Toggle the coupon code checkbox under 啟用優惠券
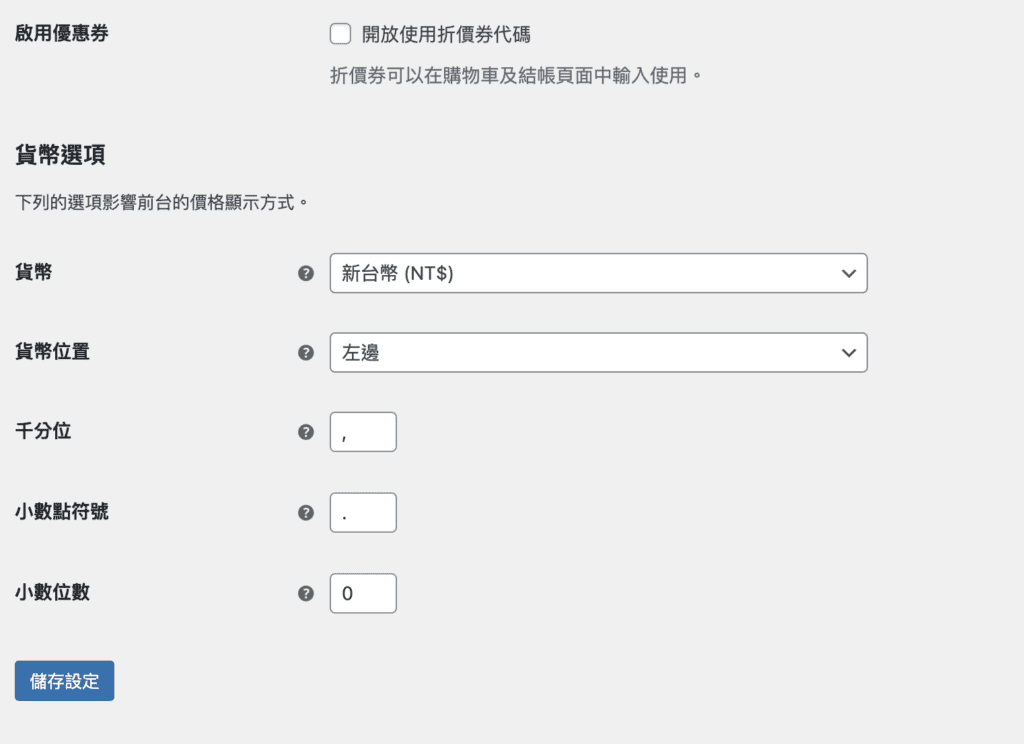 point(340,33)
